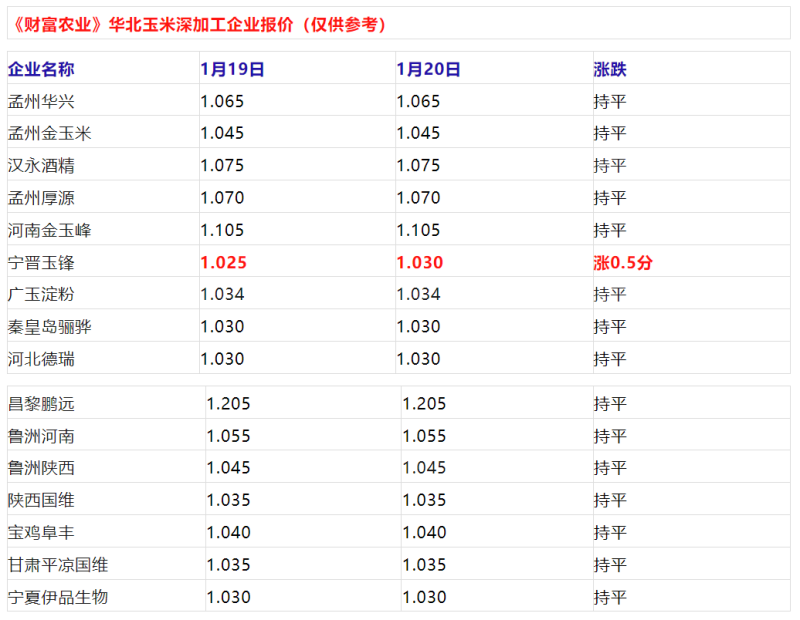Click the 秦皇岛骊骅 company name cell

coord(49,327)
